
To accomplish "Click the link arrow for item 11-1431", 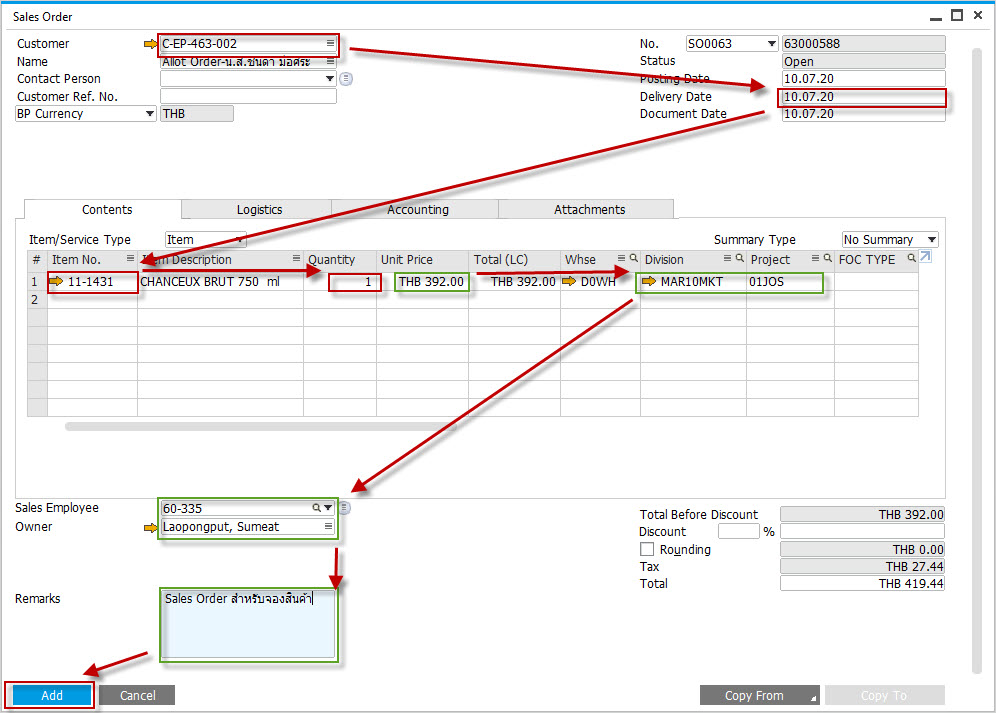I will pyautogui.click(x=57, y=282).
